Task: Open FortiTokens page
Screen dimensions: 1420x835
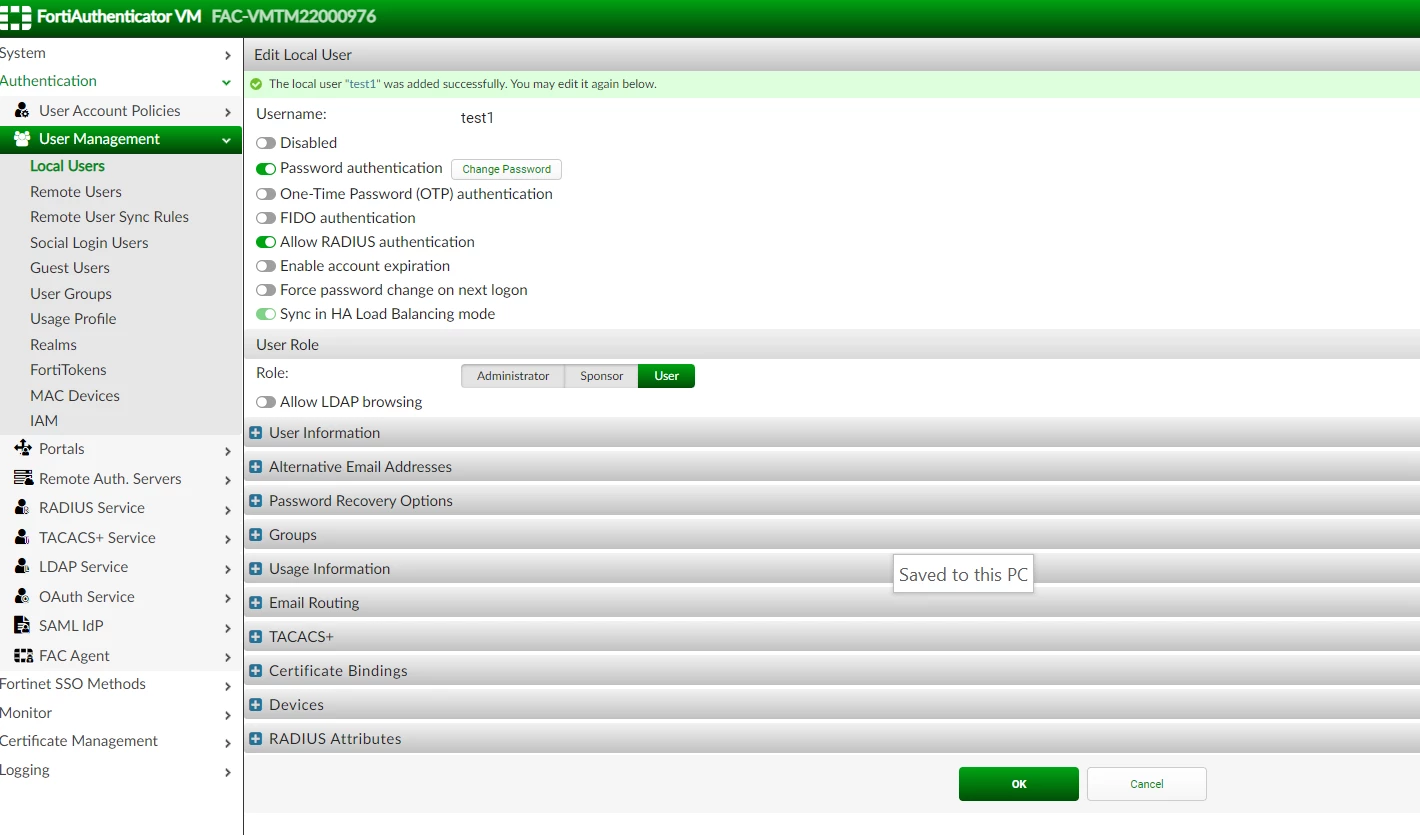Action: (x=68, y=370)
